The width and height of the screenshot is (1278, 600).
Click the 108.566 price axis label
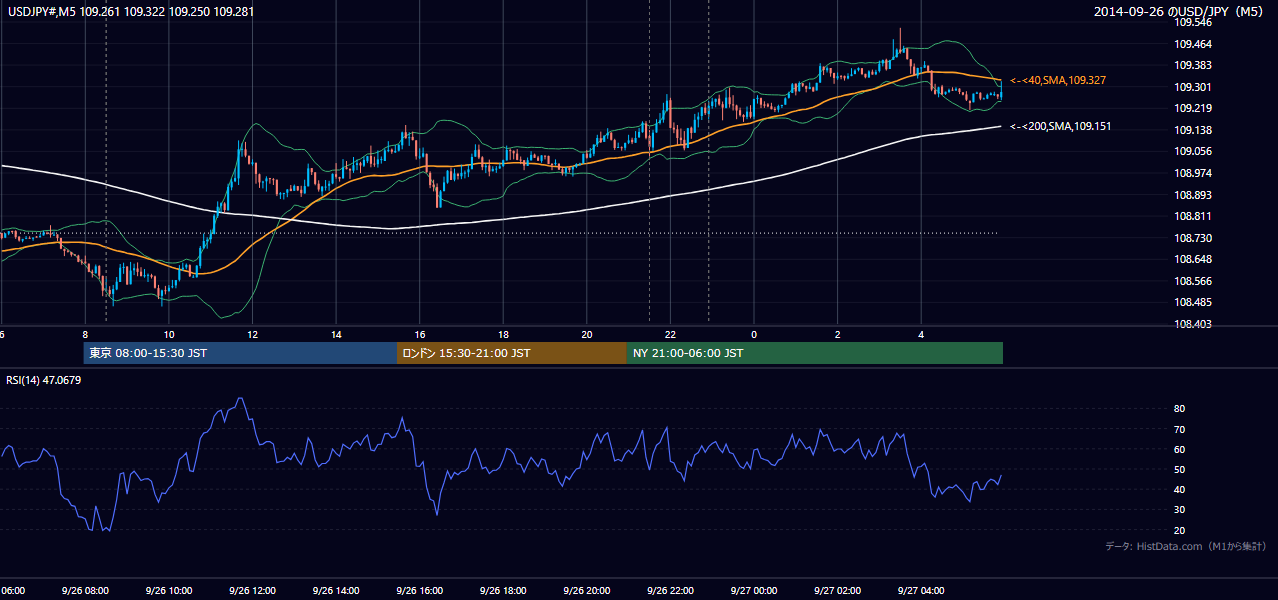1193,281
